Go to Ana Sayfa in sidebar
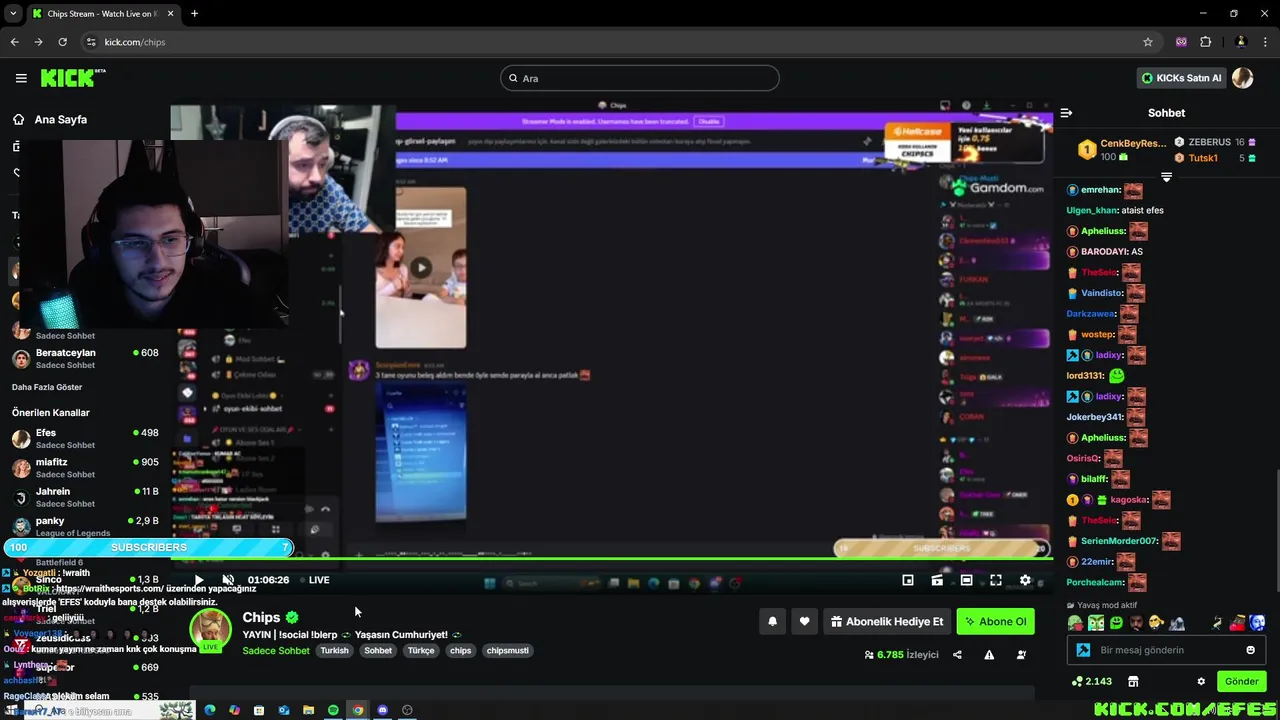Image resolution: width=1280 pixels, height=720 pixels. coord(50,119)
